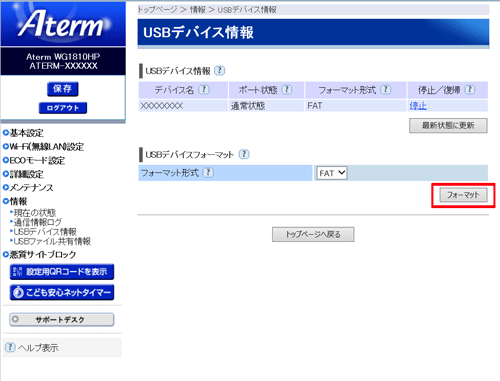Click the ヘルプ表示 question mark icon
The width and height of the screenshot is (500, 381).
(x=10, y=347)
